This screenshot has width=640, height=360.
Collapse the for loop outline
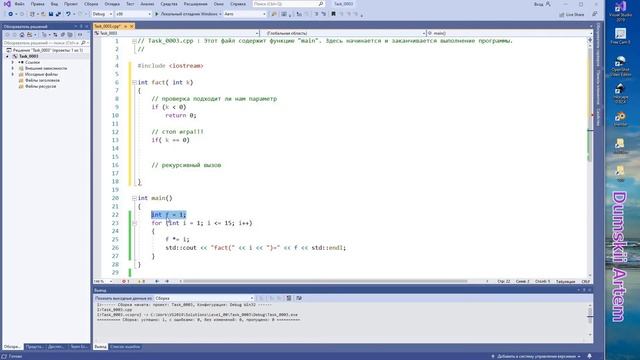tap(134, 223)
